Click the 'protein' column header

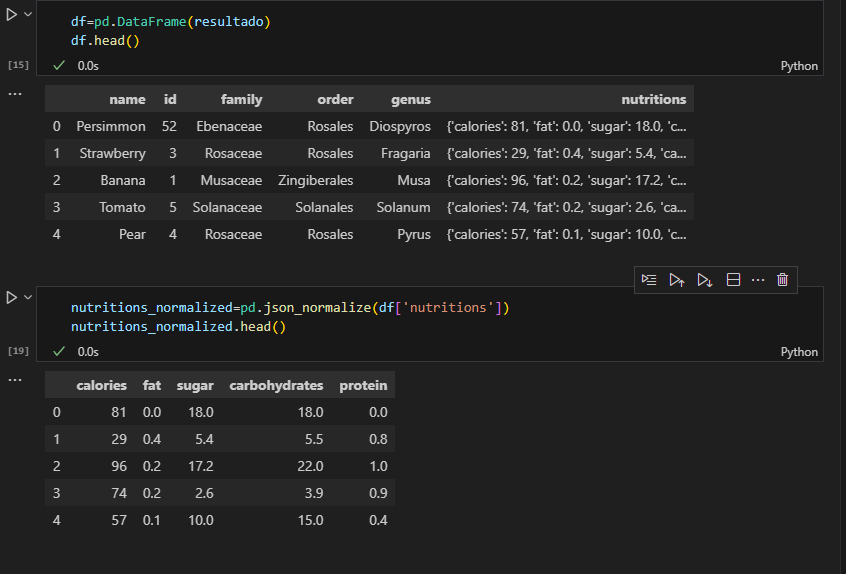point(363,385)
